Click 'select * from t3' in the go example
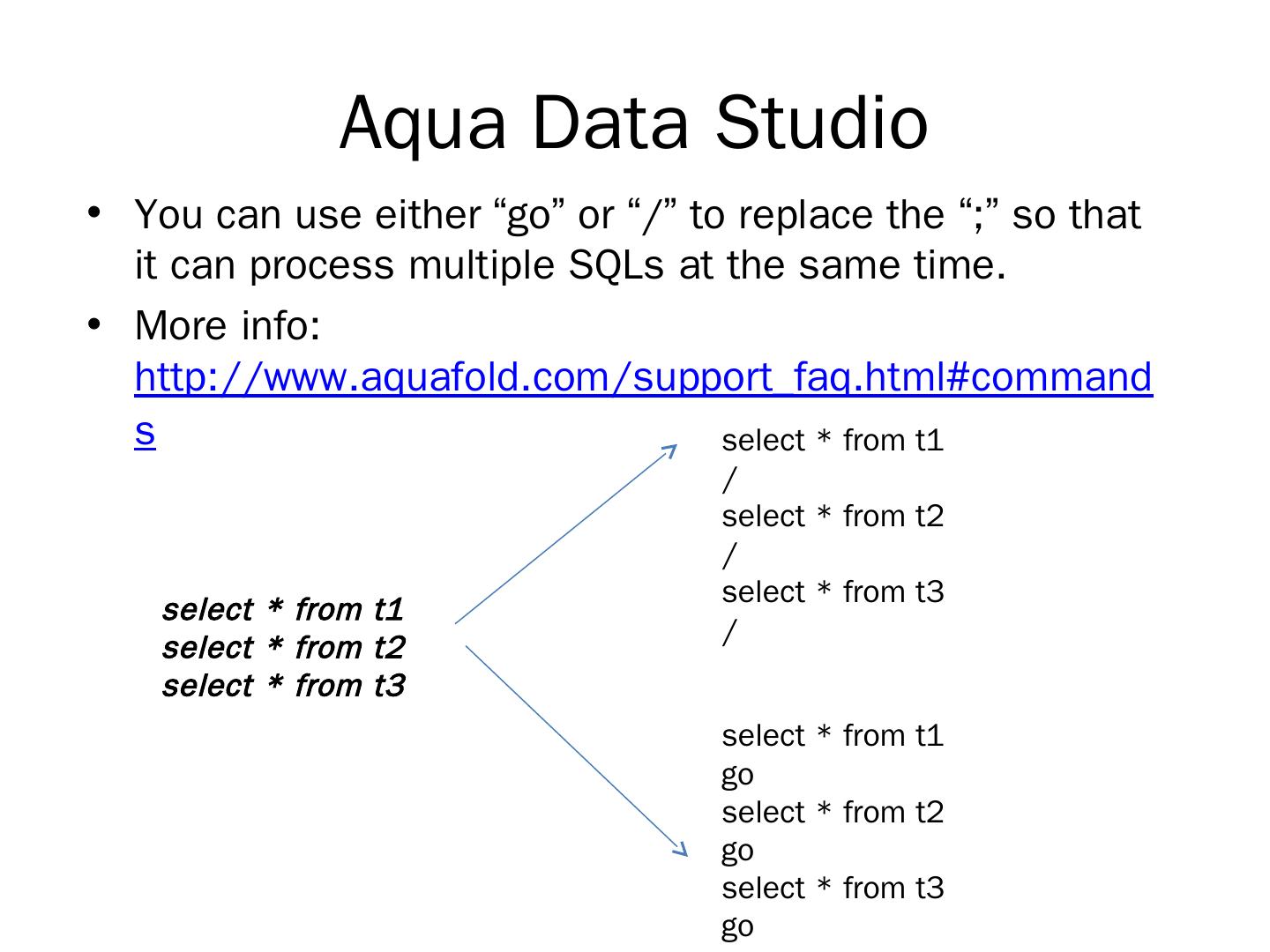 [833, 888]
